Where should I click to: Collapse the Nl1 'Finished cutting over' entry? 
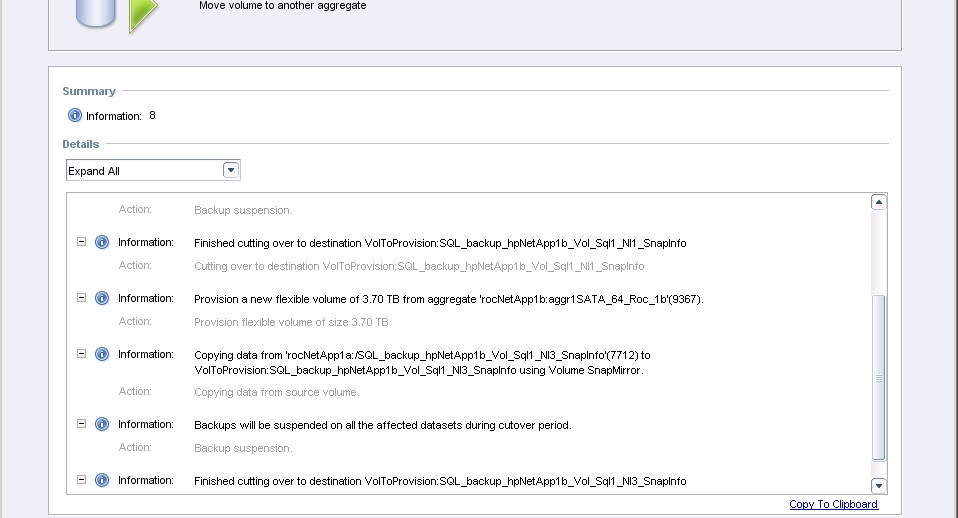click(82, 242)
